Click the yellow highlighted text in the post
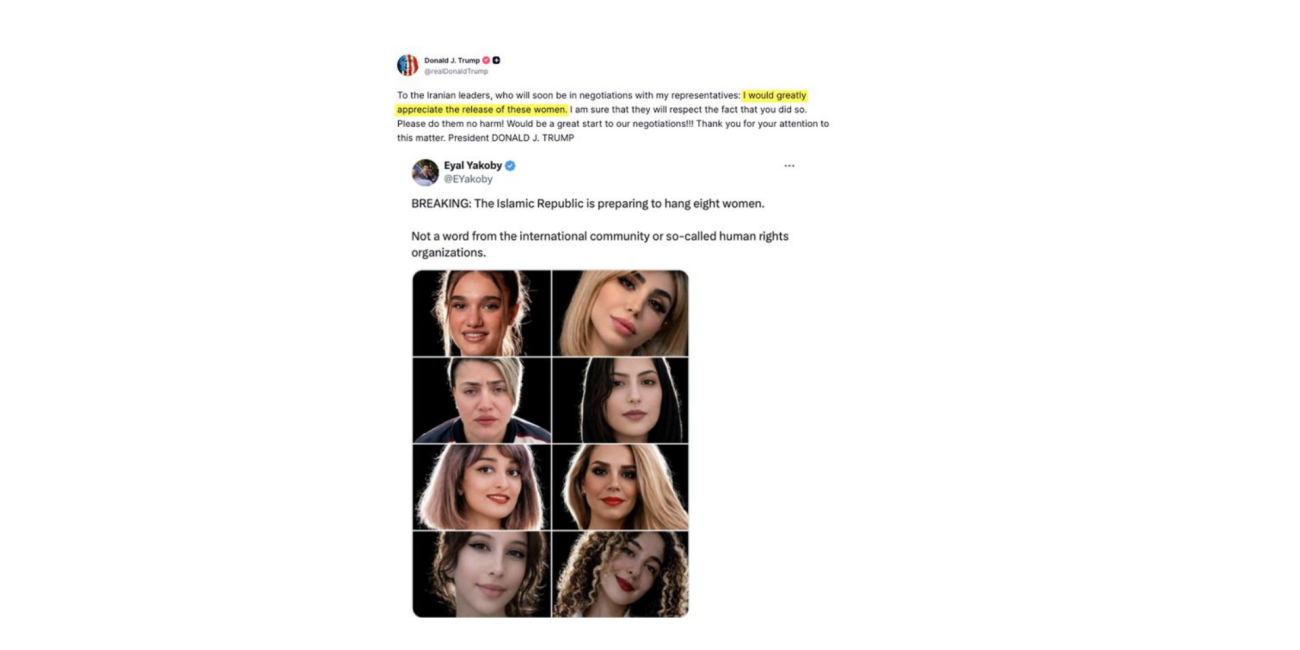Screen dimensions: 1300x650 pos(774,96)
